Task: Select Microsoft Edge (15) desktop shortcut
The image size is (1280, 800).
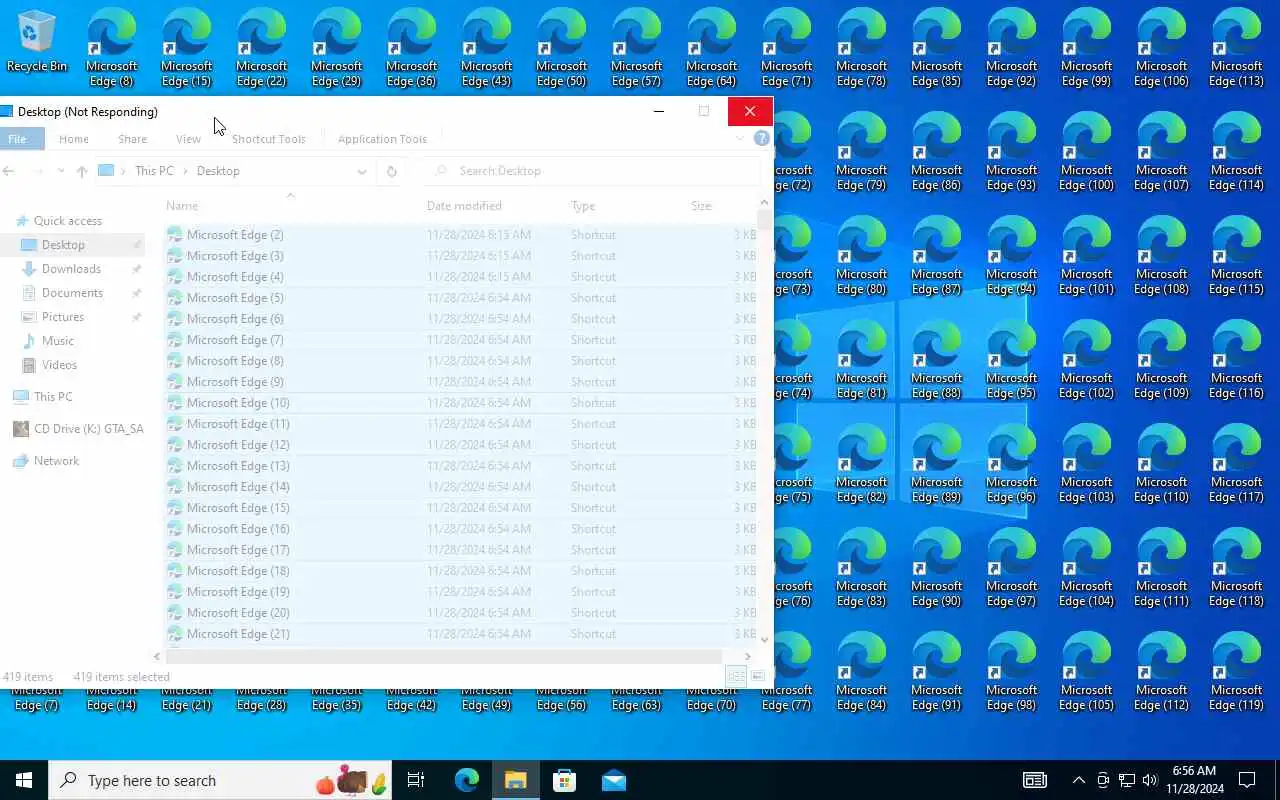Action: (x=187, y=48)
